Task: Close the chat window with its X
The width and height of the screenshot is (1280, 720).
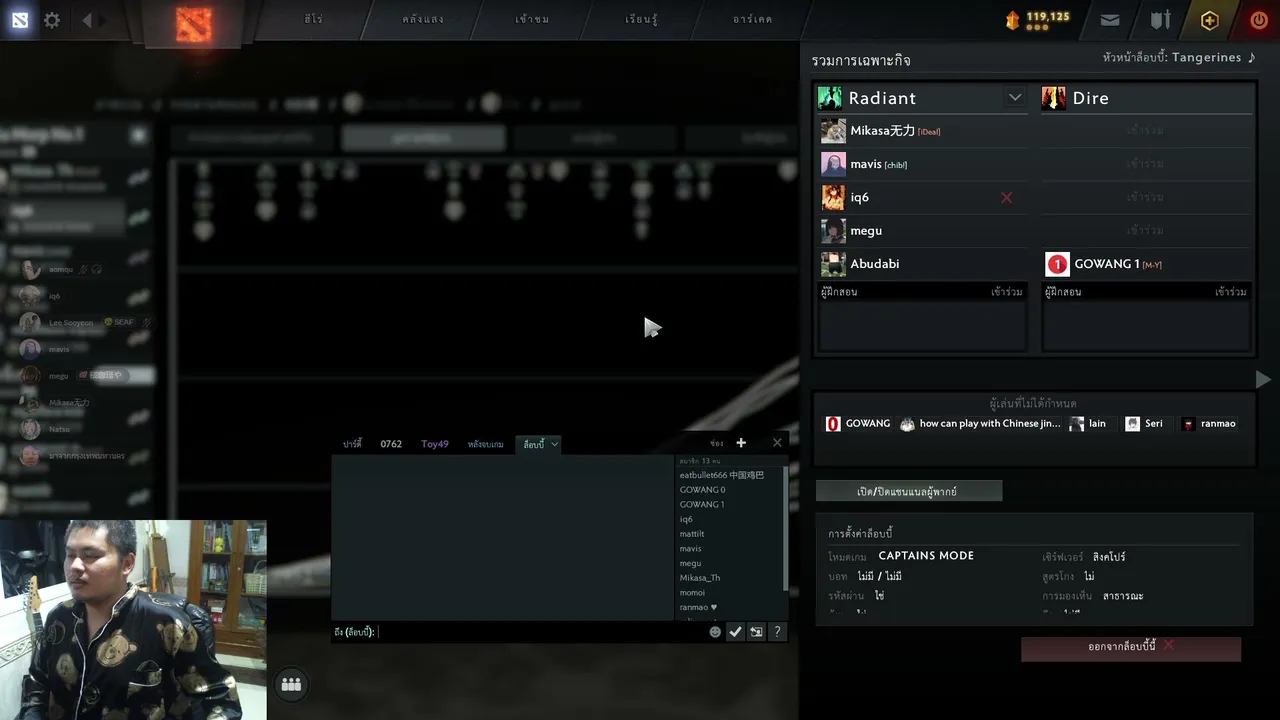Action: tap(777, 443)
